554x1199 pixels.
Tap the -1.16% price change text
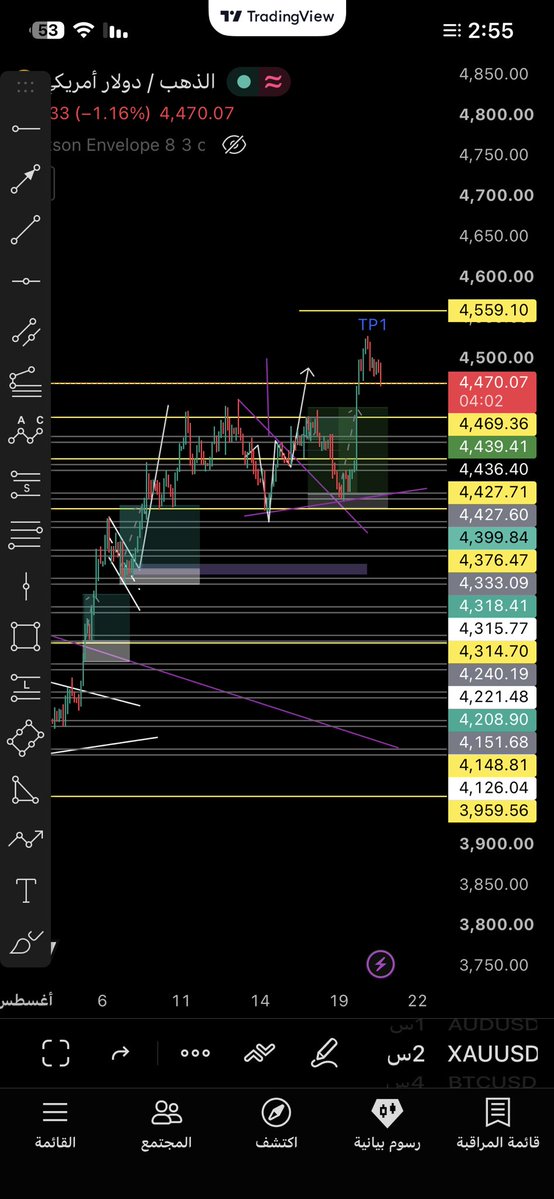point(112,114)
